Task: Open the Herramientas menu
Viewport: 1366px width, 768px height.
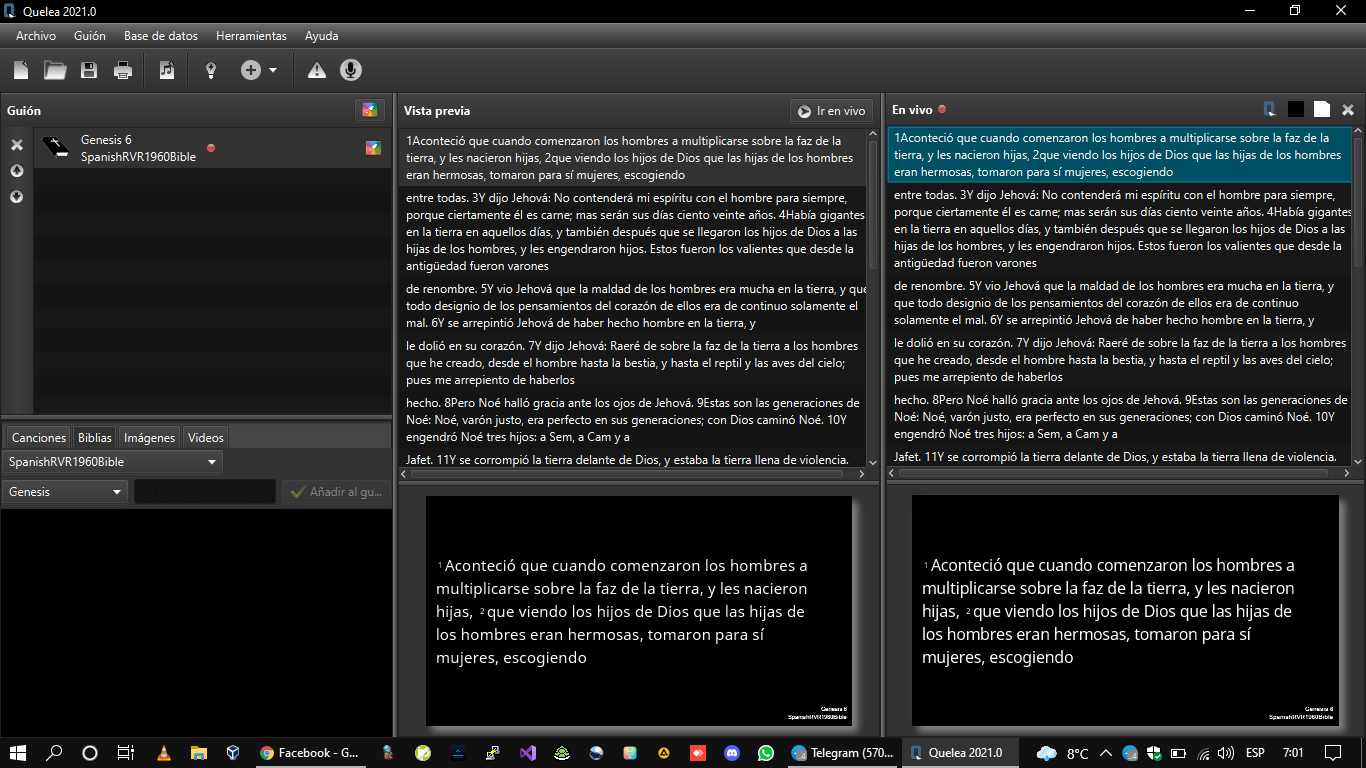Action: (251, 35)
